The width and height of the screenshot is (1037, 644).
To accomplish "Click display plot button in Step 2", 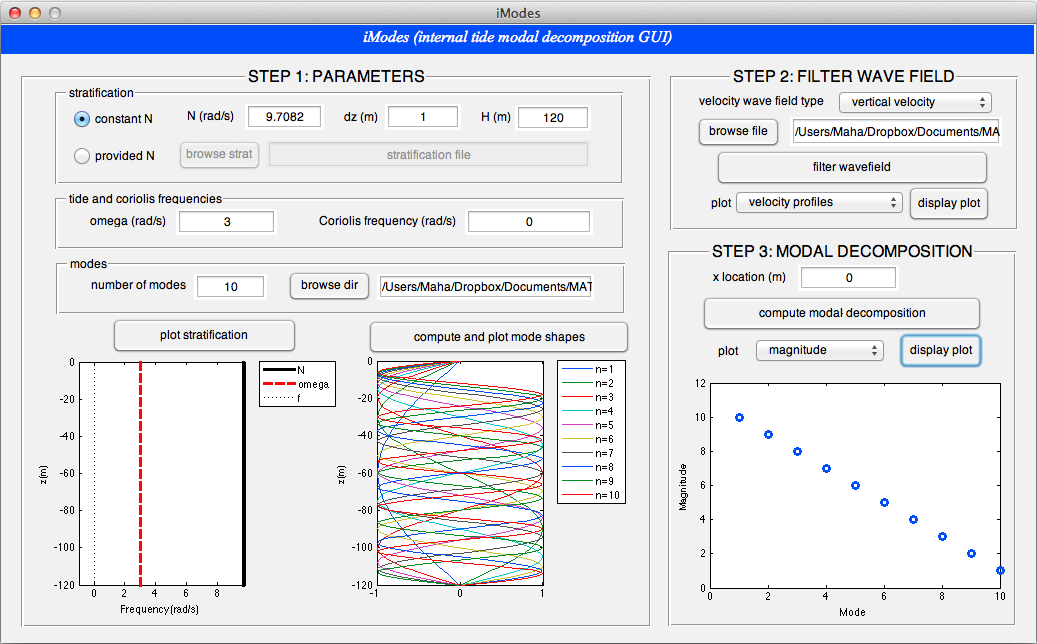I will click(x=948, y=203).
